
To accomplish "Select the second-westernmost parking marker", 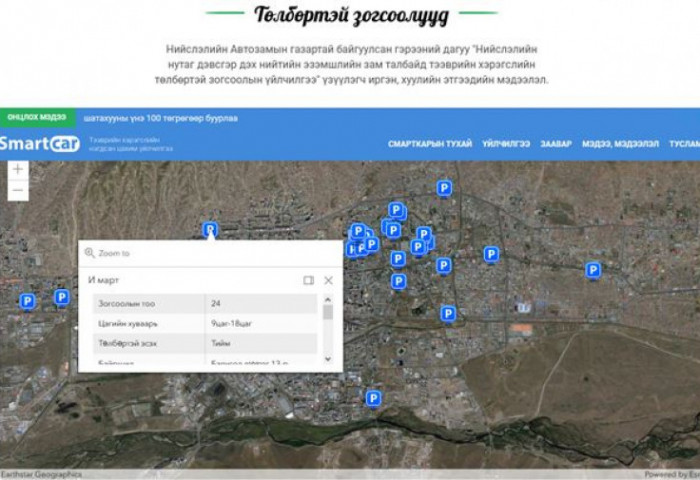I will [62, 297].
